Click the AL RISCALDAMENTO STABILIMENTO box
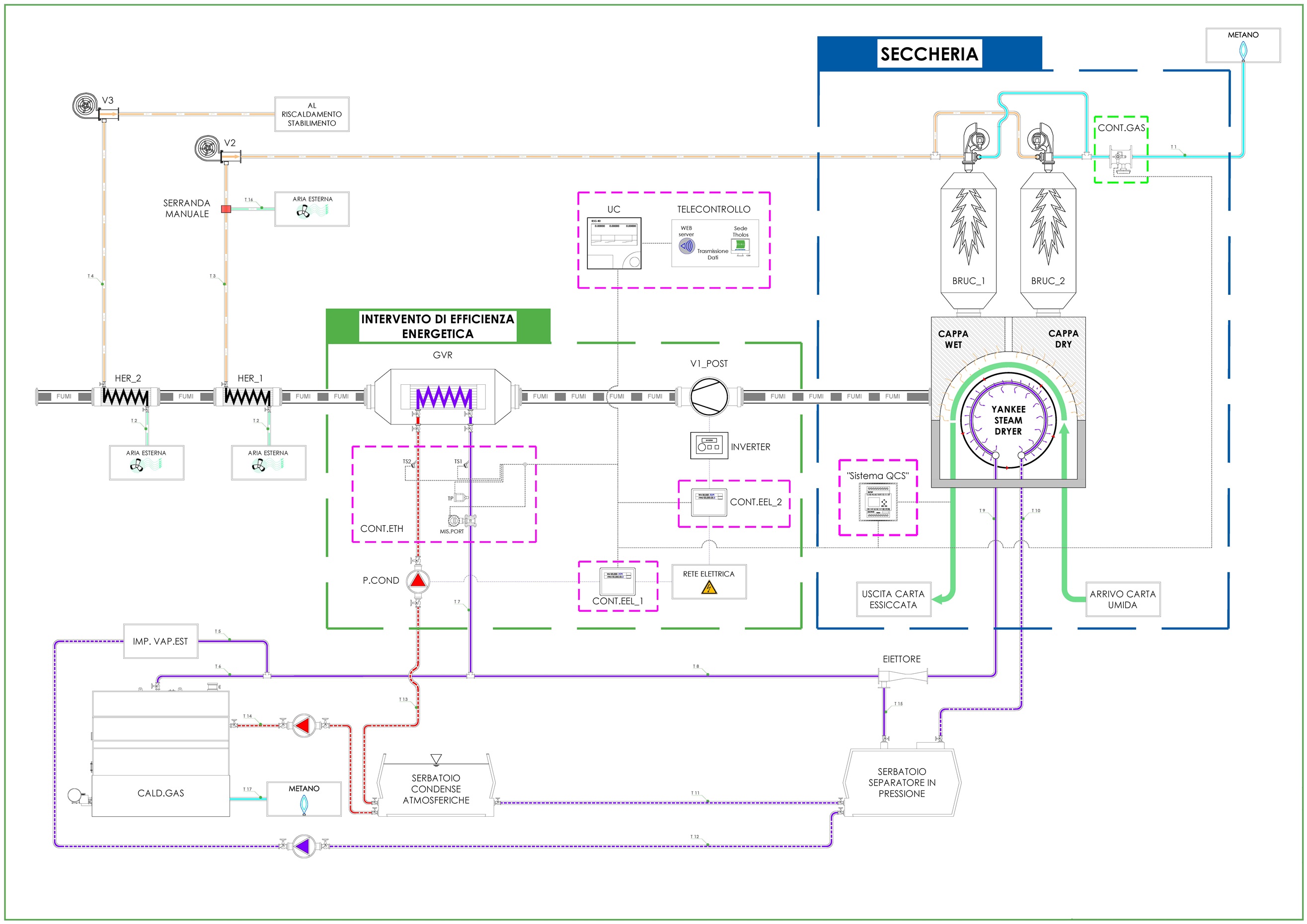The image size is (1307, 924). pyautogui.click(x=312, y=114)
